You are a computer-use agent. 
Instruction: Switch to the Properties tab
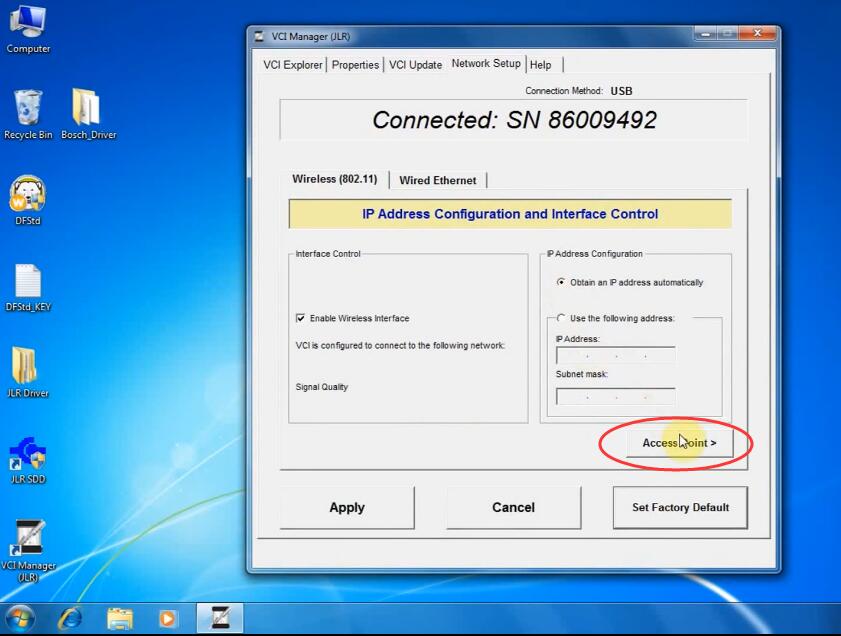click(x=355, y=65)
